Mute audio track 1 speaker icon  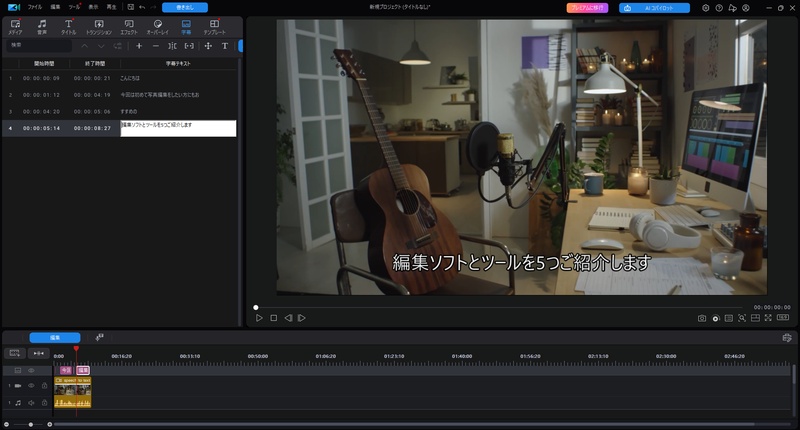pyautogui.click(x=31, y=403)
